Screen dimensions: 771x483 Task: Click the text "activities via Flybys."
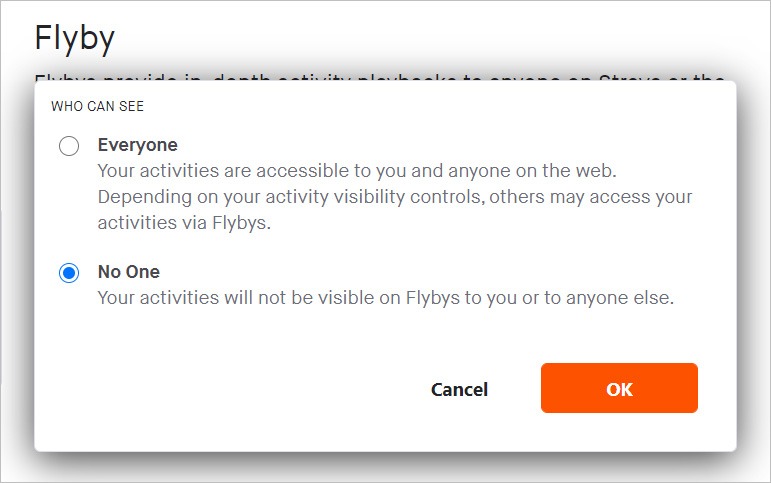(185, 223)
